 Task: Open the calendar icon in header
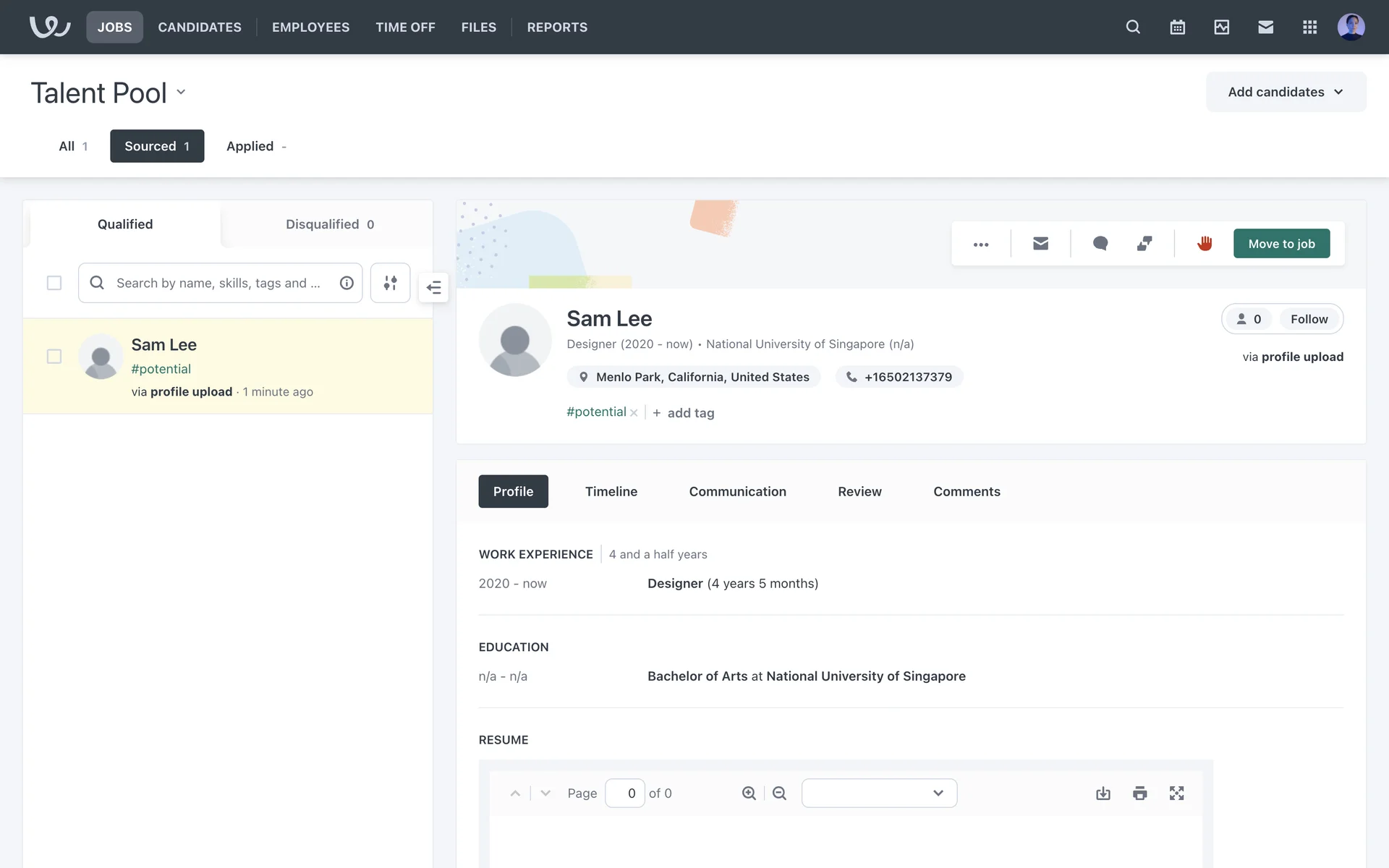click(1177, 27)
